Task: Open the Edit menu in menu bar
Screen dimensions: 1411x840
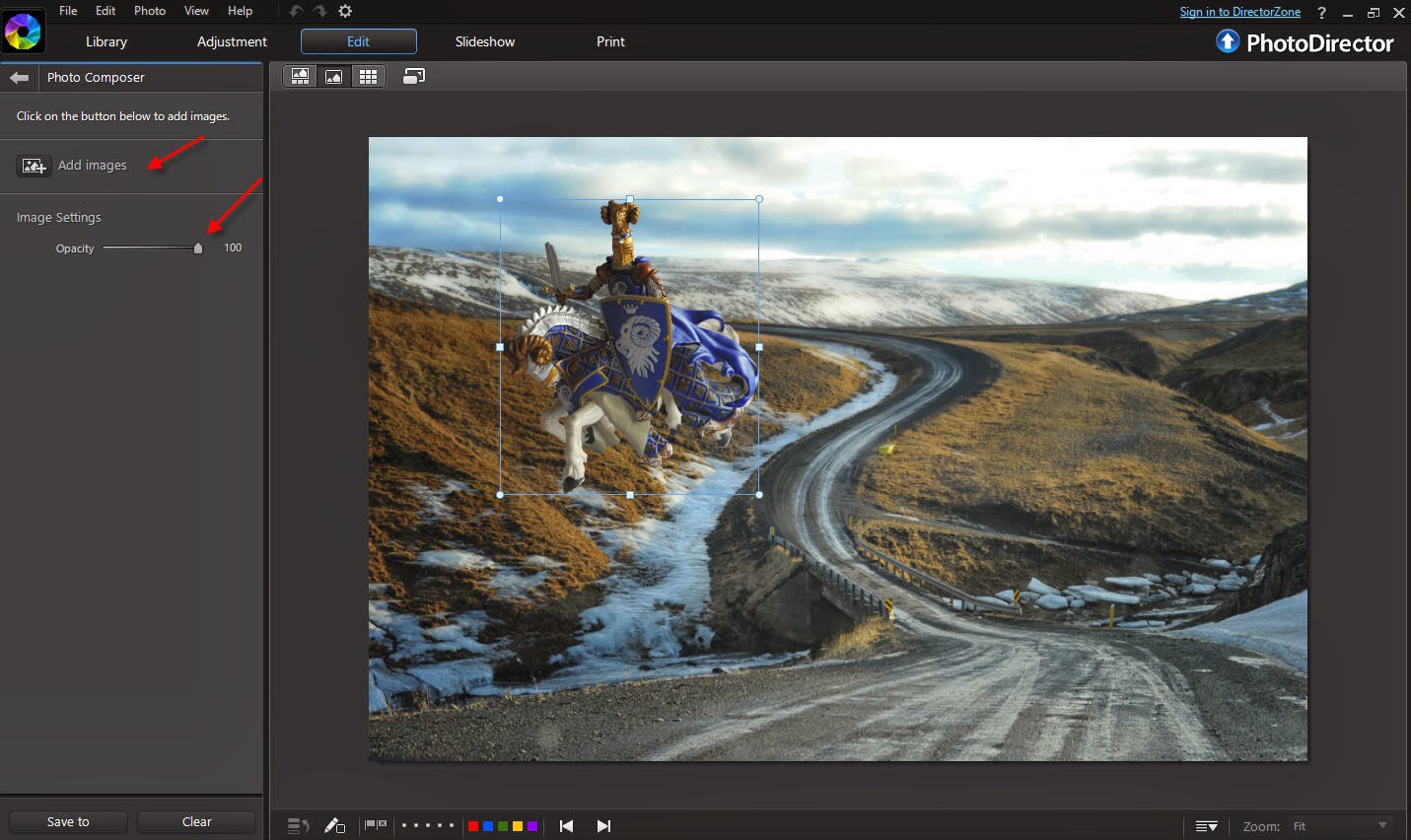Action: [106, 11]
